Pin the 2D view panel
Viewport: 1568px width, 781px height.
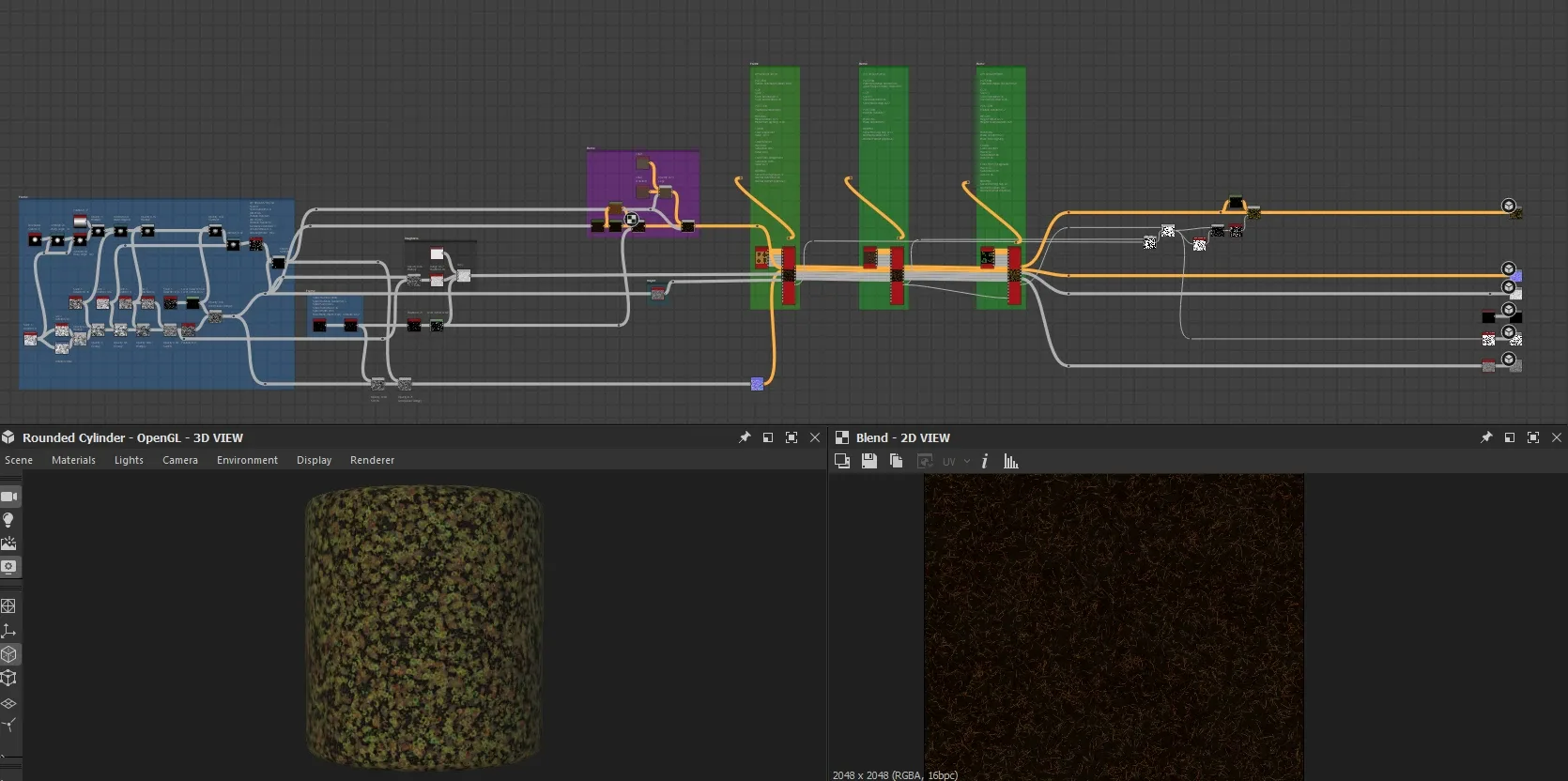[1486, 437]
